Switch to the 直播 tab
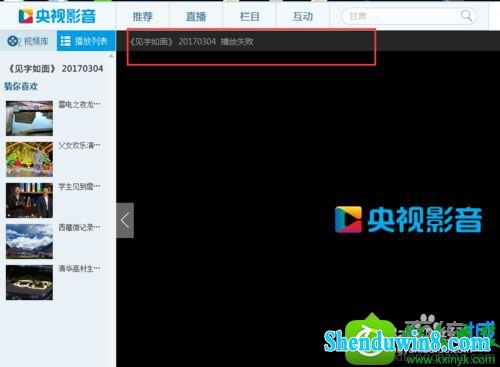 (196, 16)
